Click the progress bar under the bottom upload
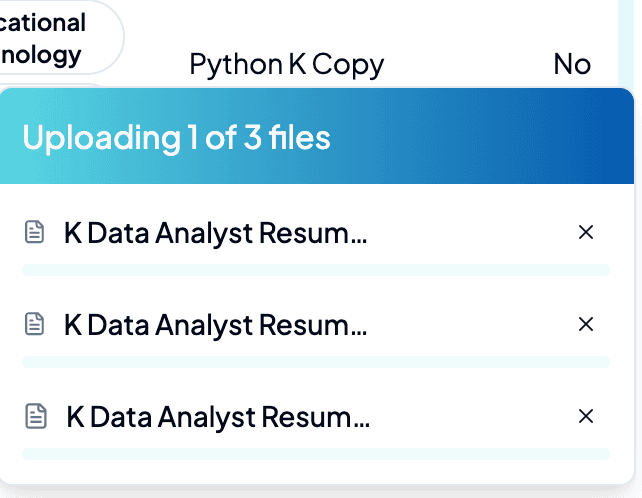642x498 pixels. [x=316, y=454]
